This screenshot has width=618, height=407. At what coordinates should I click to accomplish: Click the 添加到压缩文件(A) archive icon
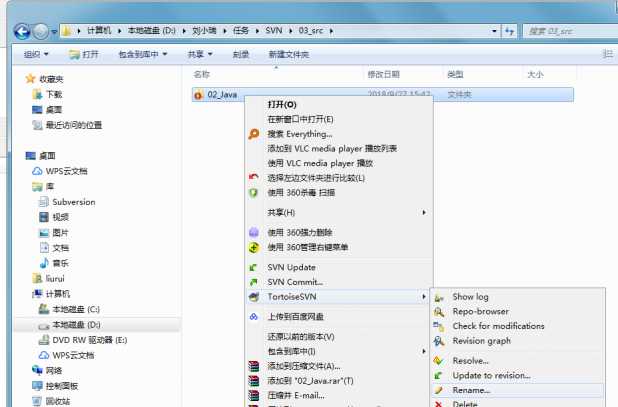point(254,366)
